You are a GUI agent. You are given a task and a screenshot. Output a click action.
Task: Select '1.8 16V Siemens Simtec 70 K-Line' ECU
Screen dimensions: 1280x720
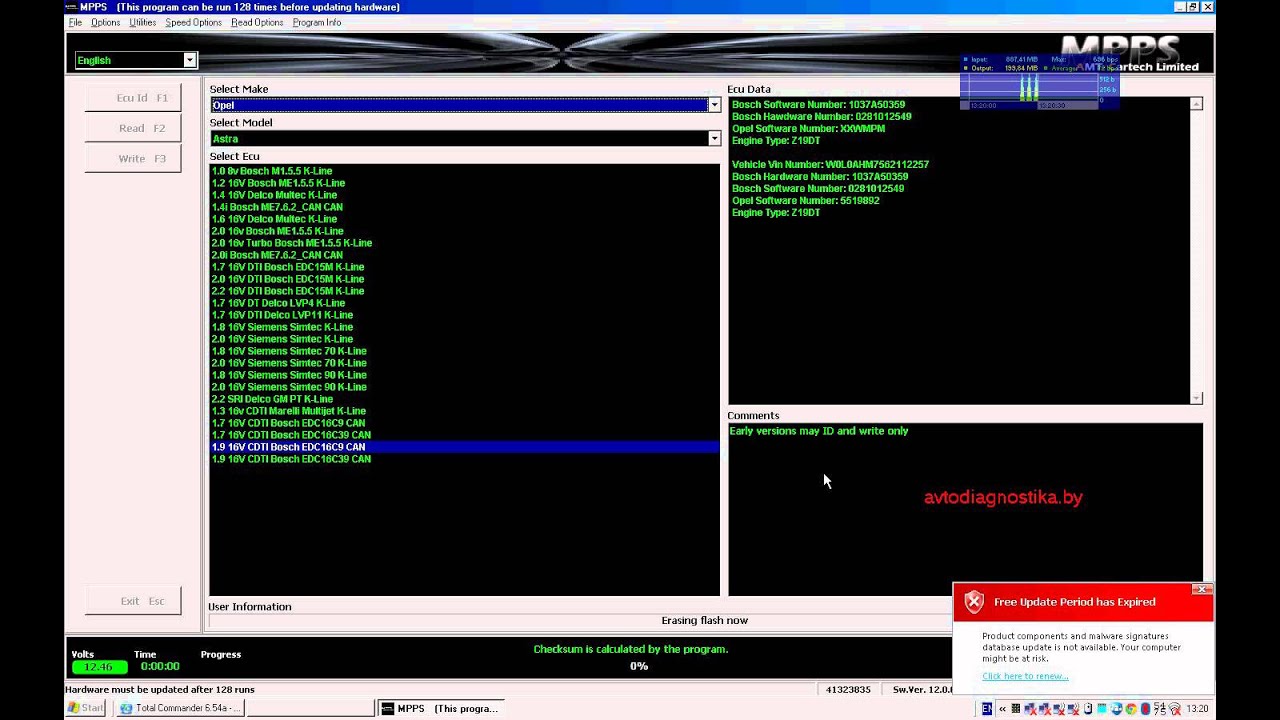click(x=289, y=351)
